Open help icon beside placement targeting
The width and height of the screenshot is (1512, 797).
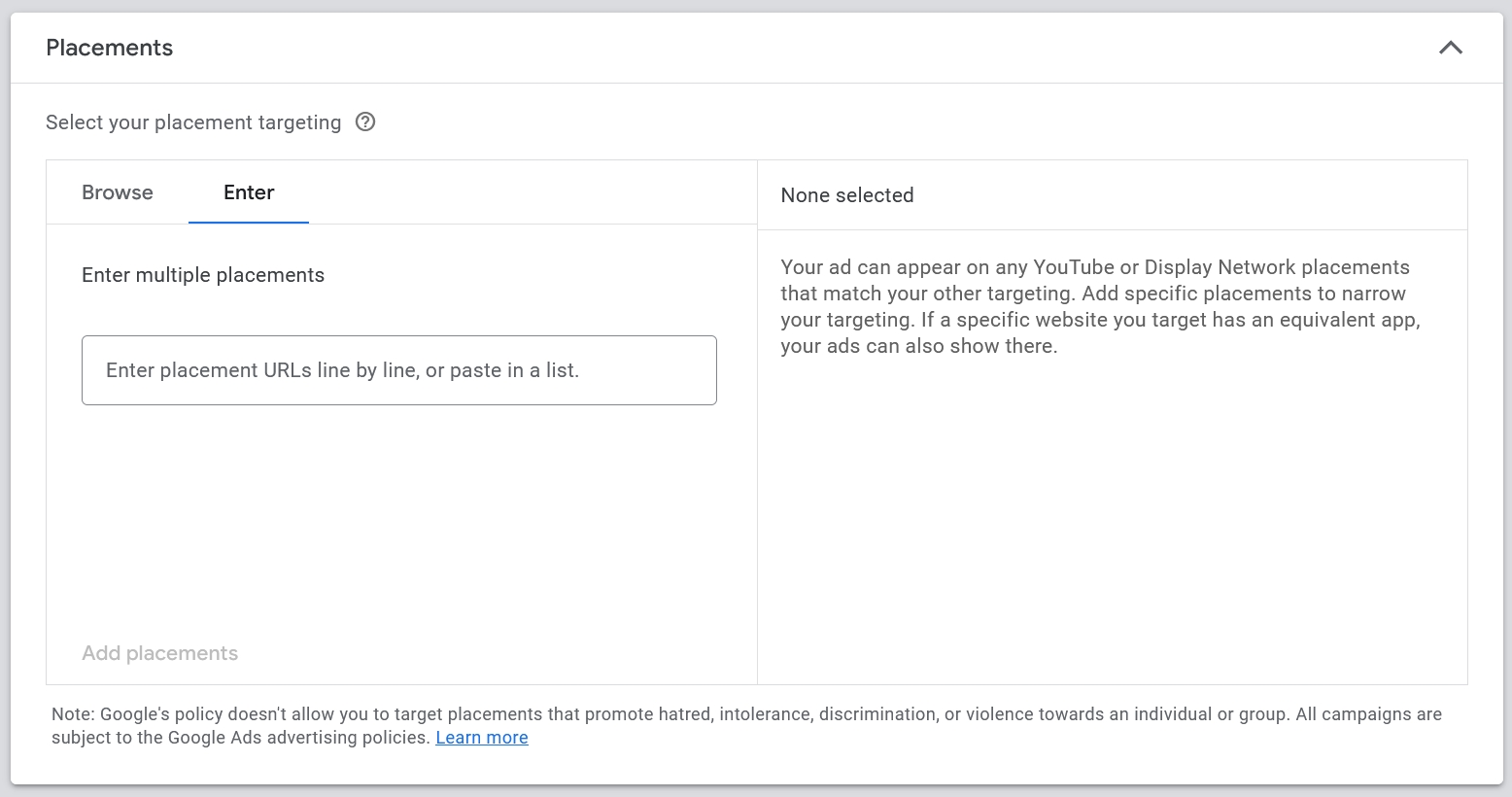[x=365, y=122]
